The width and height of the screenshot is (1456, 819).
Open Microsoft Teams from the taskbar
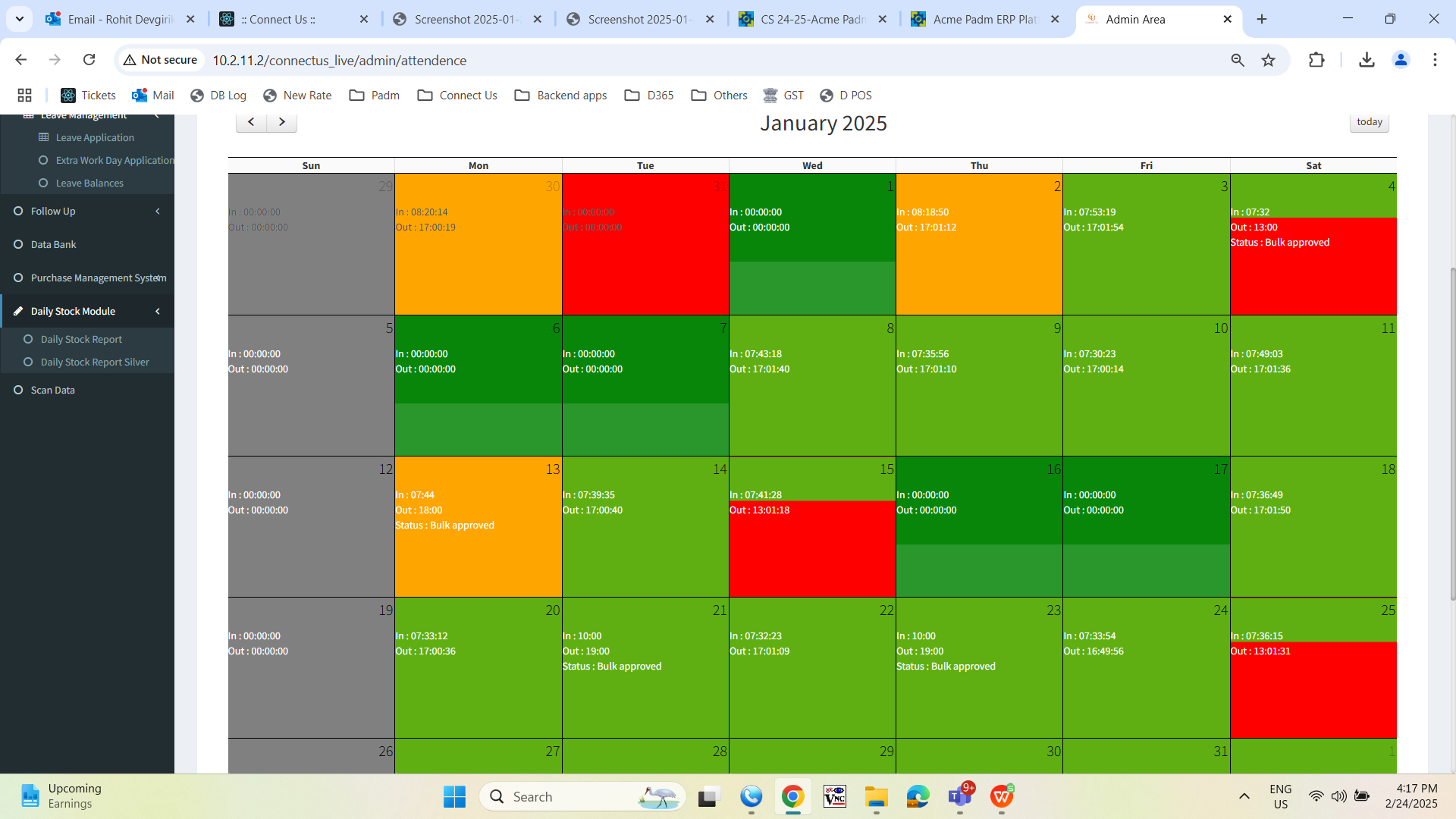tap(960, 796)
